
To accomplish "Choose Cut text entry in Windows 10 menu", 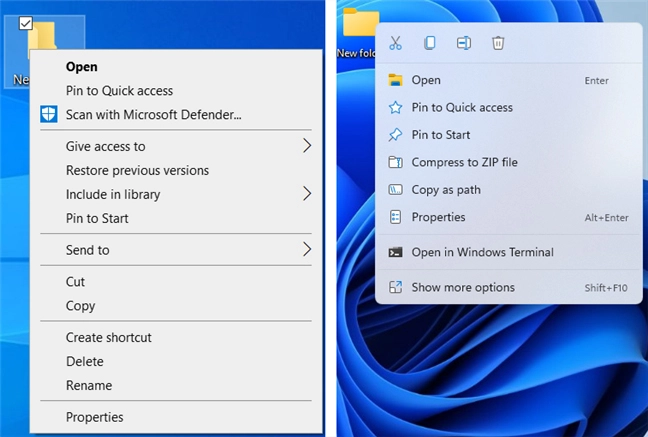I will point(176,282).
